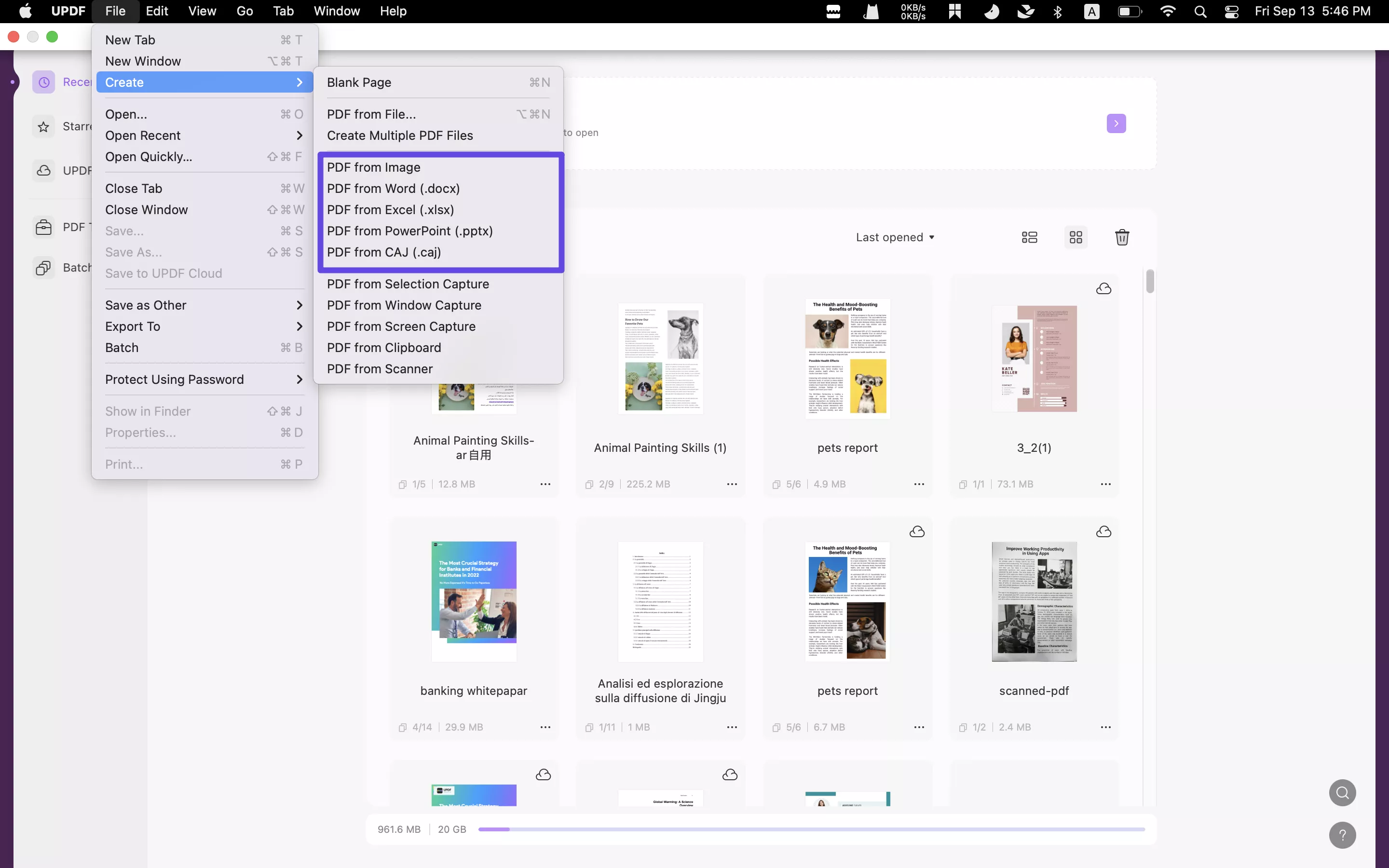The height and width of the screenshot is (868, 1389).
Task: Open PDF Tools using the toolbox sidebar icon
Action: click(43, 227)
